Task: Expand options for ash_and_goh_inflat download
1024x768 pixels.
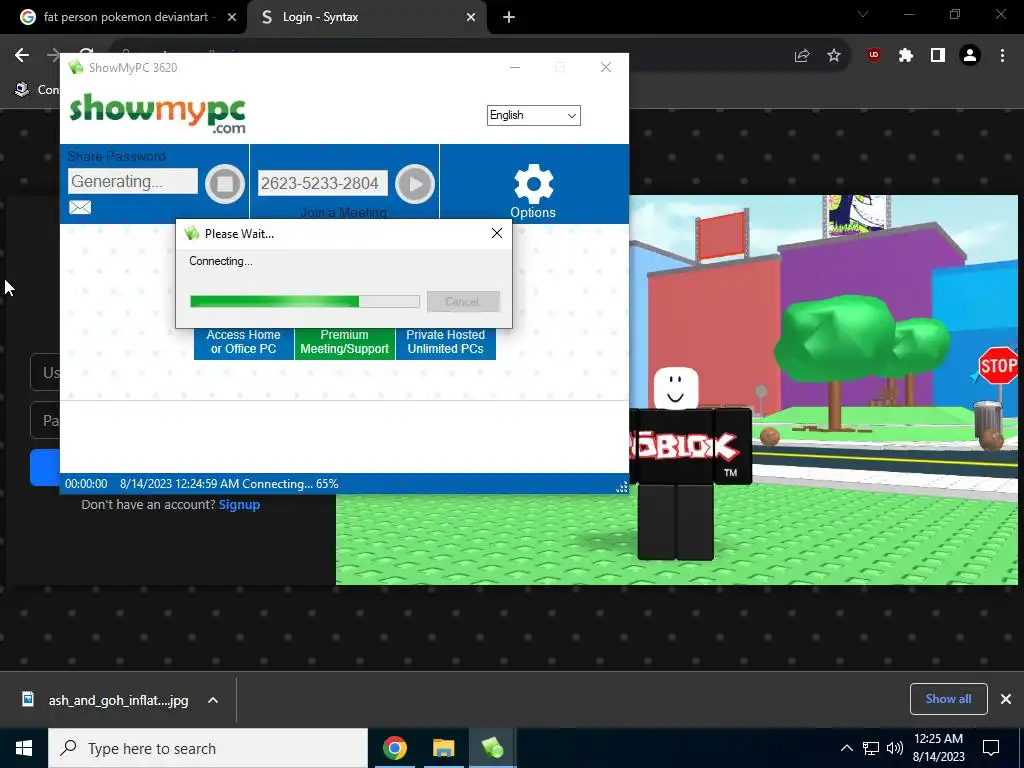Action: 213,700
